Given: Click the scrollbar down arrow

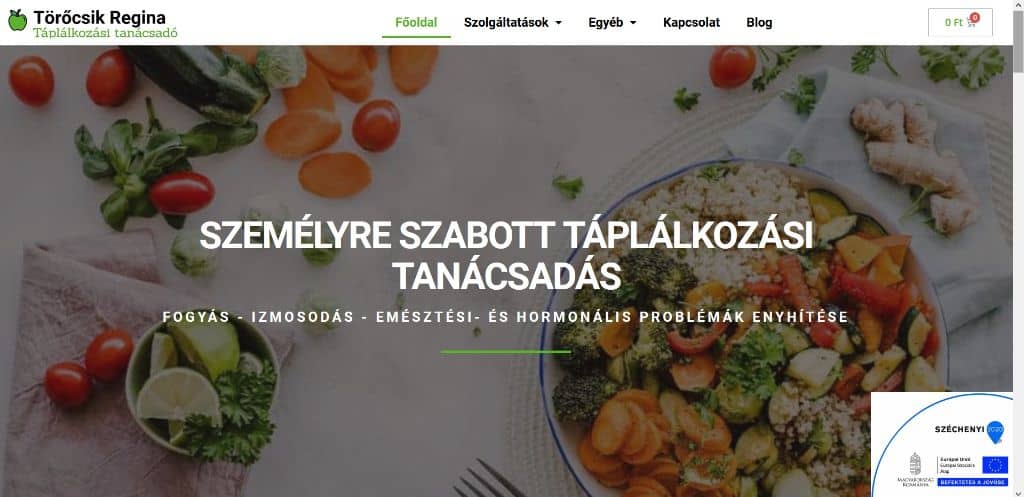Looking at the screenshot, I should coord(1018,492).
